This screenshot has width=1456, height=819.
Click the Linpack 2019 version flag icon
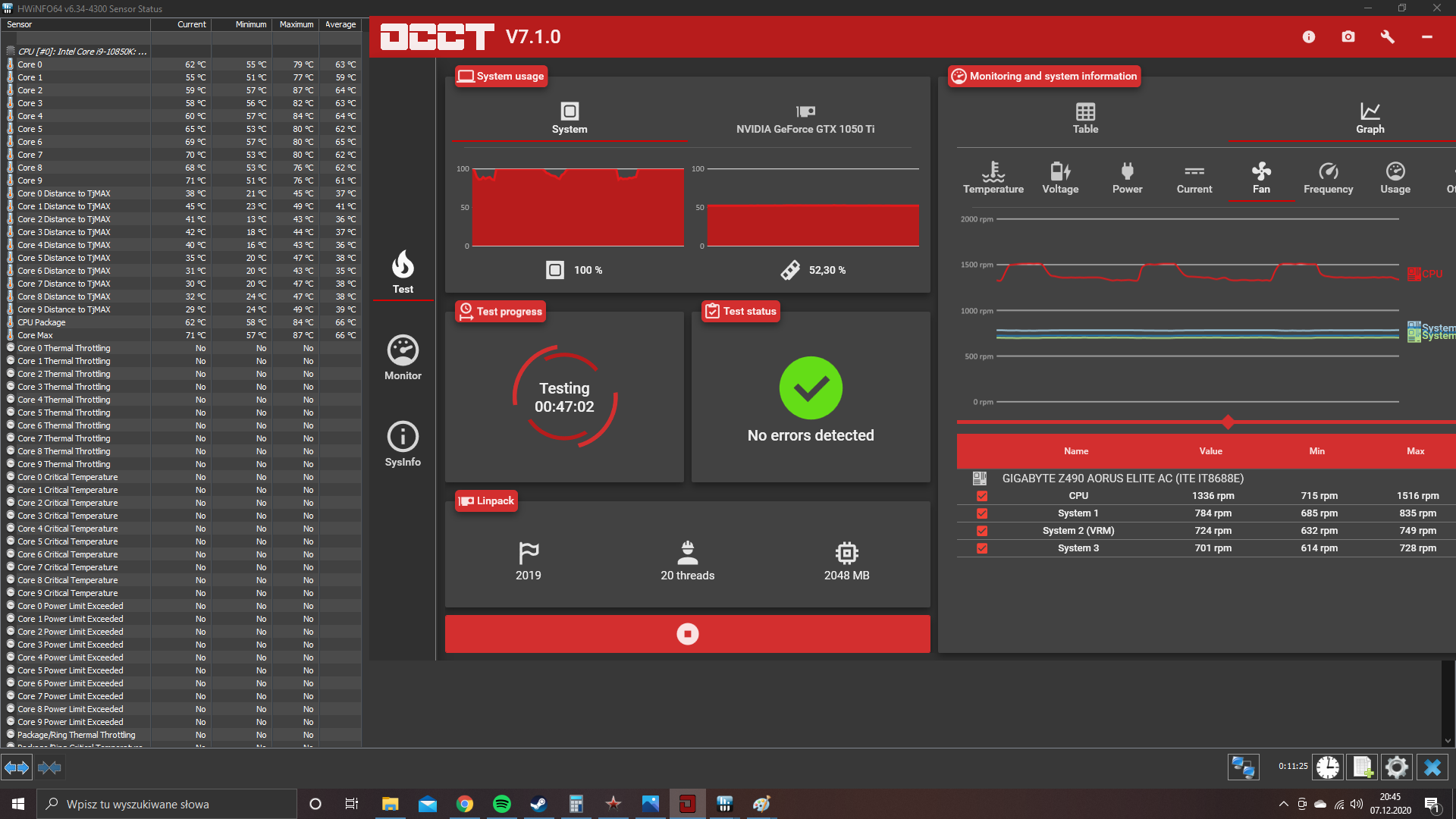pos(529,552)
